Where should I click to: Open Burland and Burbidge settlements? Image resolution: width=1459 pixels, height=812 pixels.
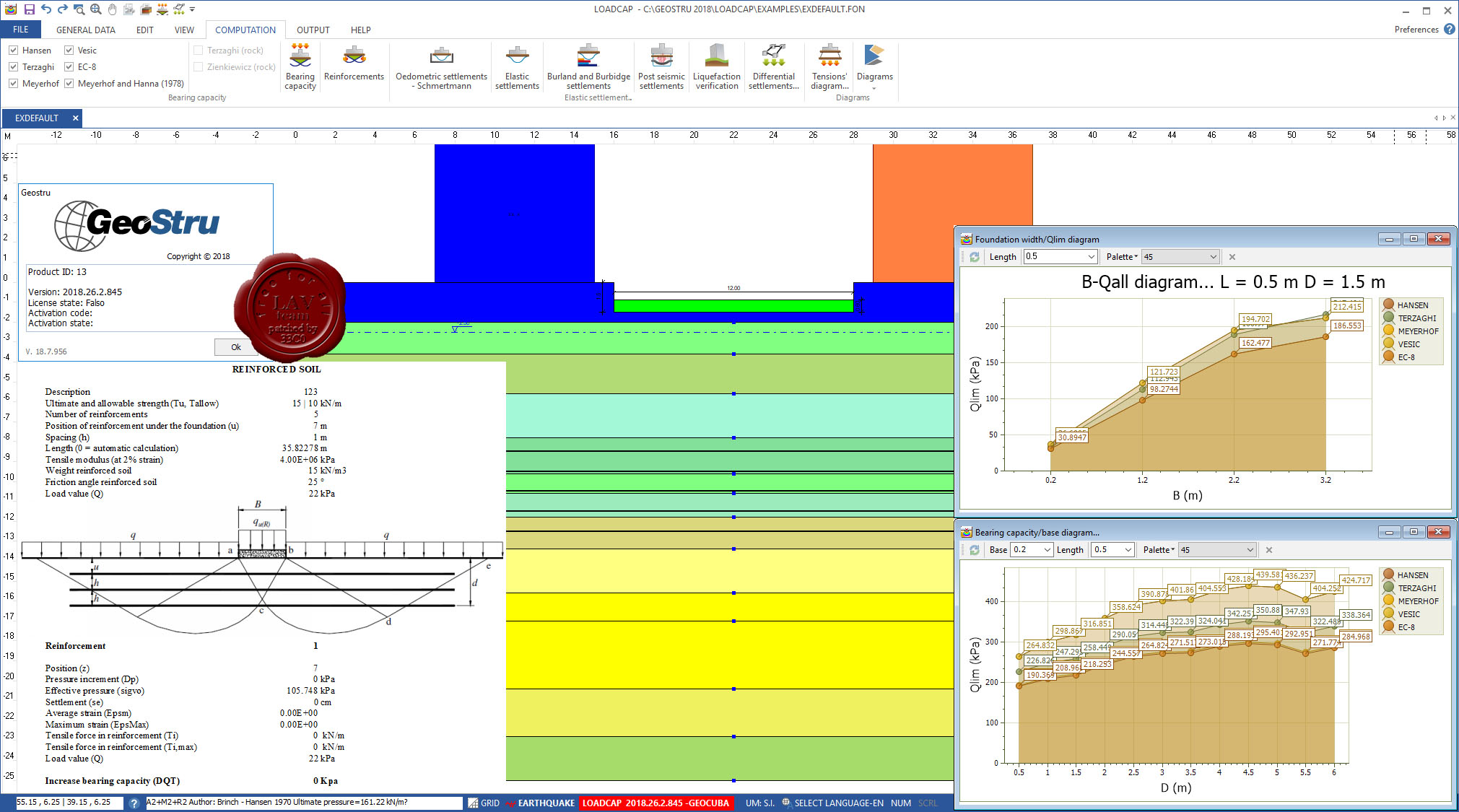pyautogui.click(x=588, y=66)
